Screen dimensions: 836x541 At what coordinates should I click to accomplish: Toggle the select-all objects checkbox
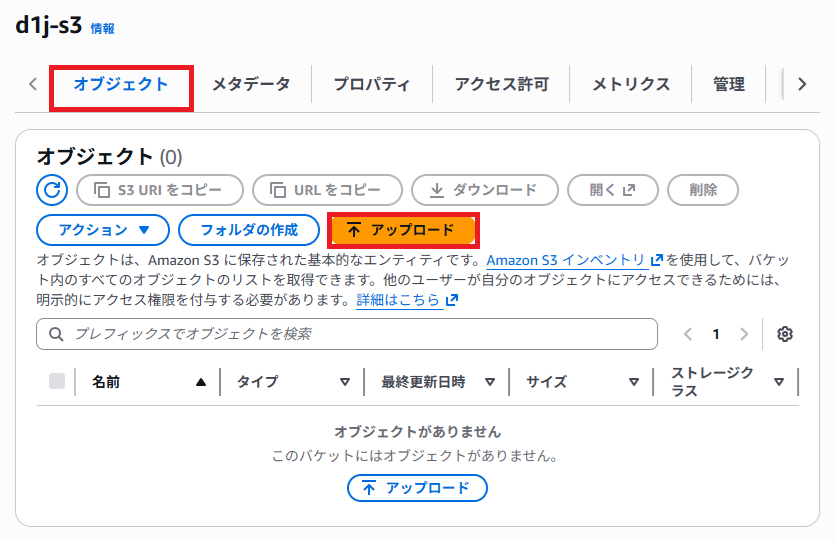(x=57, y=381)
